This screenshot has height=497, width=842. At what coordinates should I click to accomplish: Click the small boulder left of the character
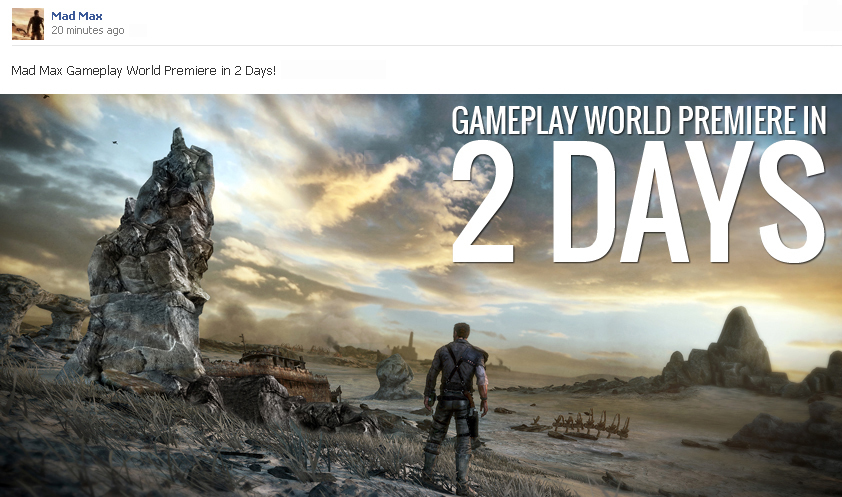pyautogui.click(x=393, y=376)
